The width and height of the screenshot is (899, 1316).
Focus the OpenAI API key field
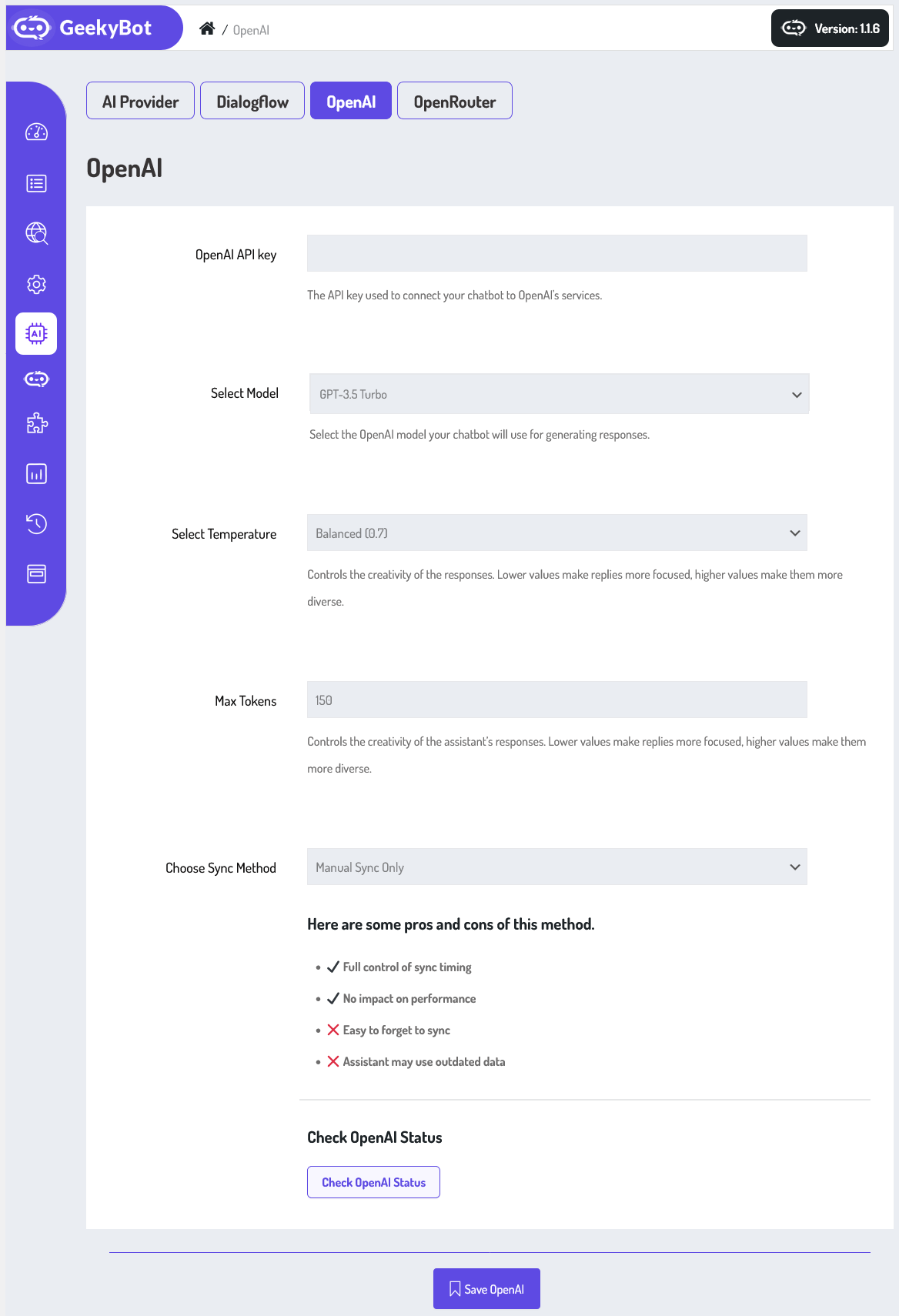(556, 253)
